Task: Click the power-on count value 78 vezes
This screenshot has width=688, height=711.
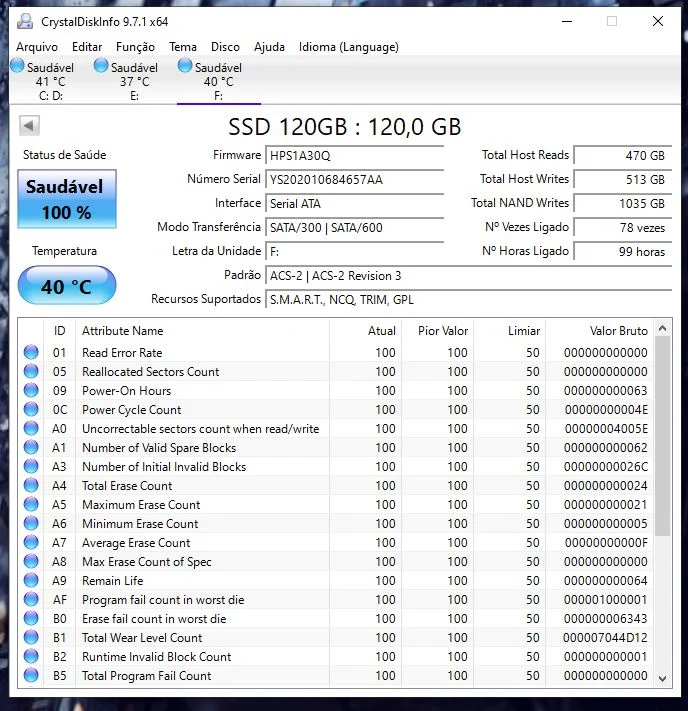Action: click(x=623, y=228)
